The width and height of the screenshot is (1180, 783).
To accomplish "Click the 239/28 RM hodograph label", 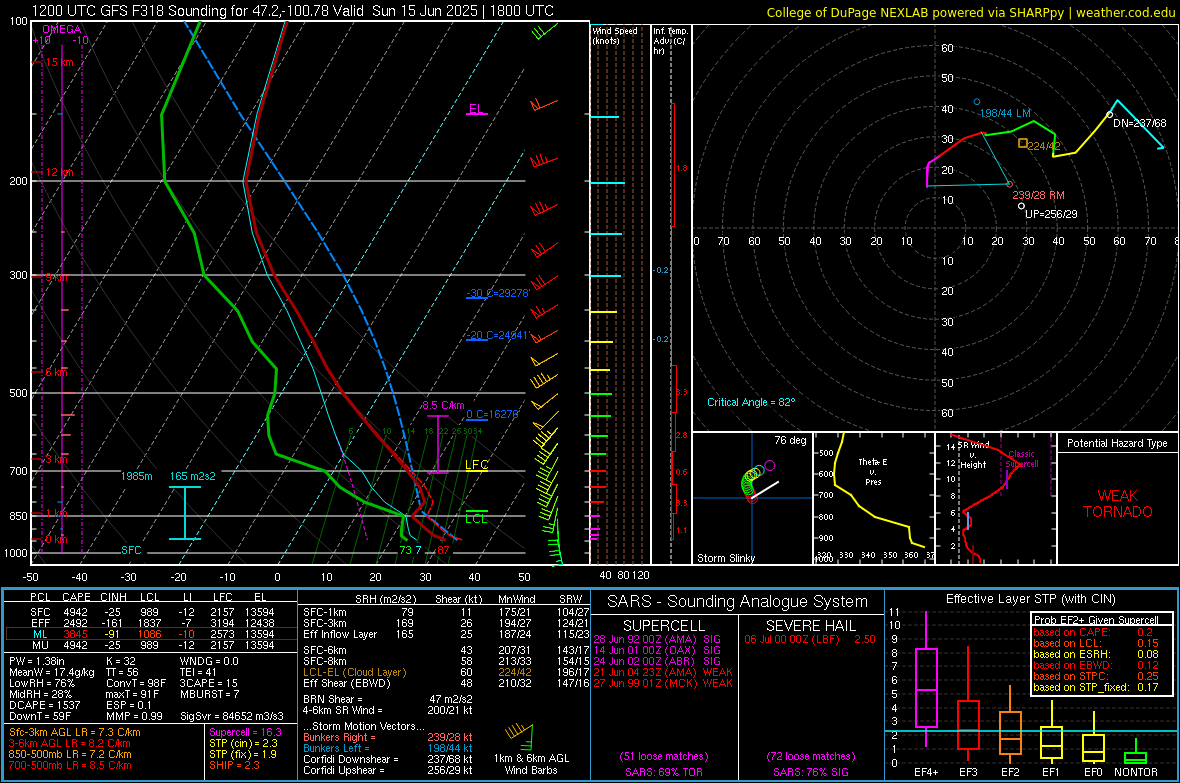I will (x=1039, y=195).
